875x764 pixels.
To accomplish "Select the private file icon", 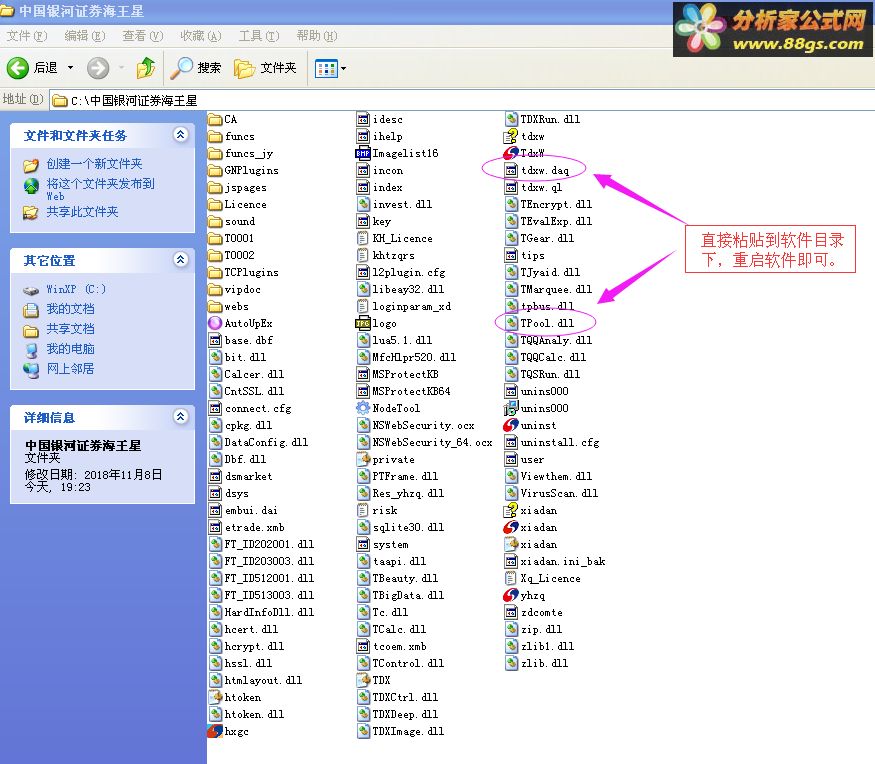I will point(363,459).
